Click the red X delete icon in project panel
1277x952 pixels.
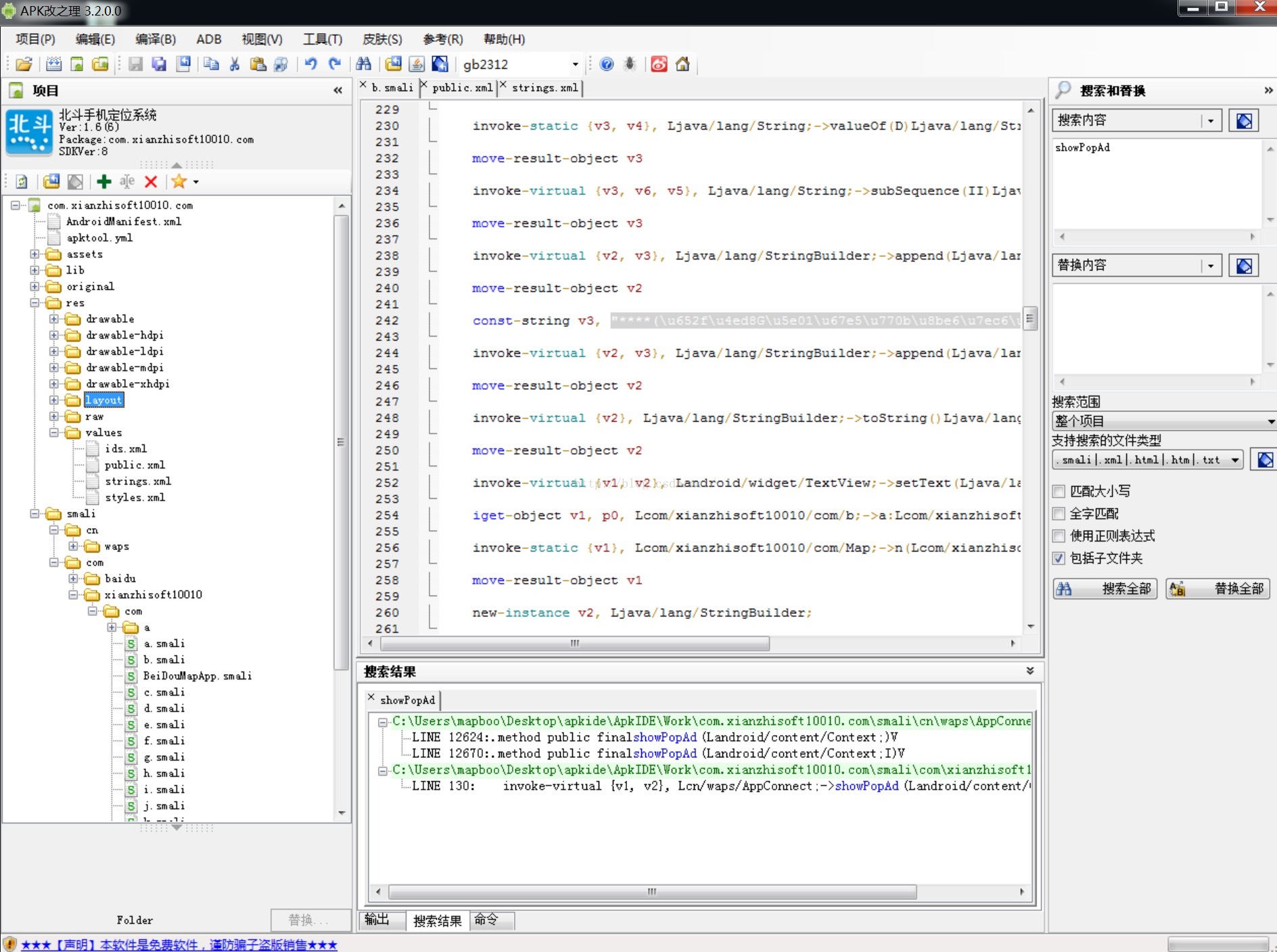151,181
